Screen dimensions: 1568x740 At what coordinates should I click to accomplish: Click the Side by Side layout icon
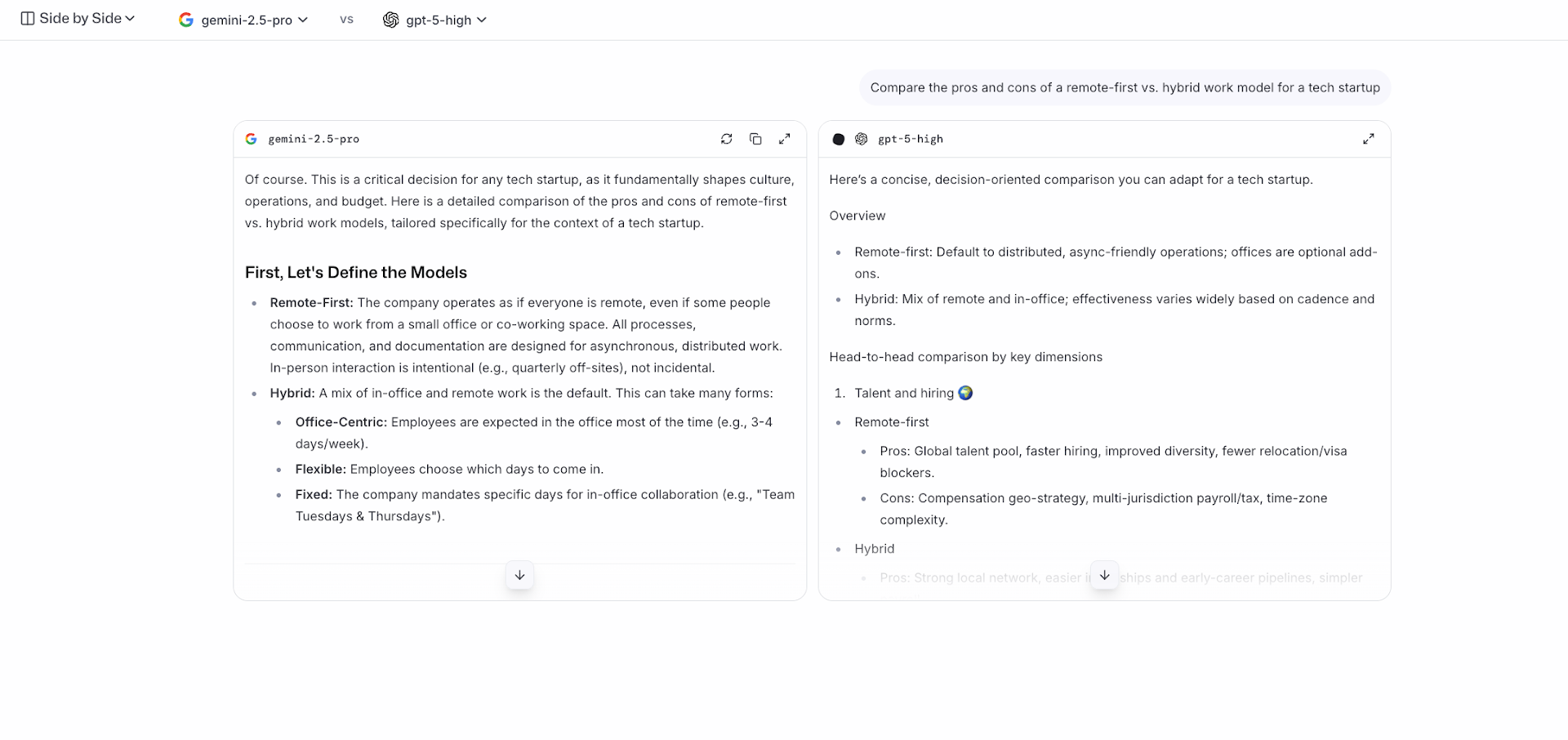click(x=28, y=19)
